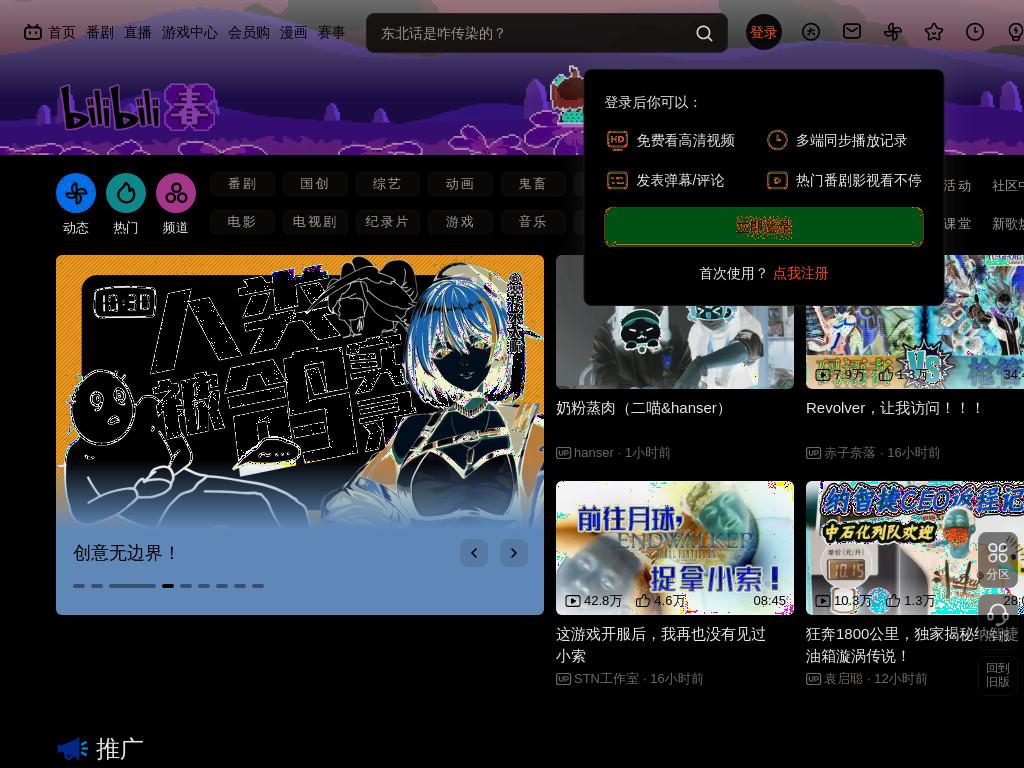Open the 分区 grid side button
1024x768 pixels.
point(997,560)
